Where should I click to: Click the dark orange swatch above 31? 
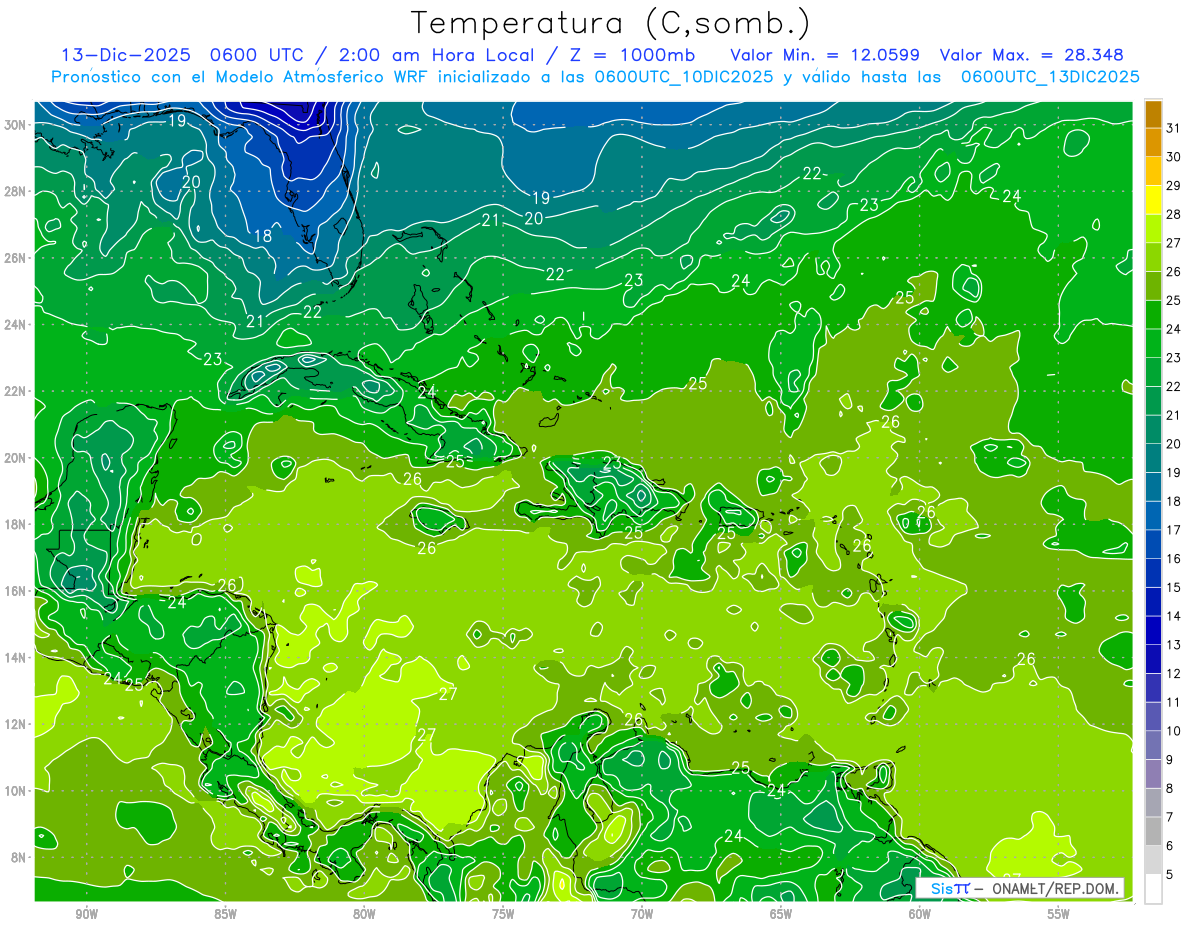point(1153,113)
